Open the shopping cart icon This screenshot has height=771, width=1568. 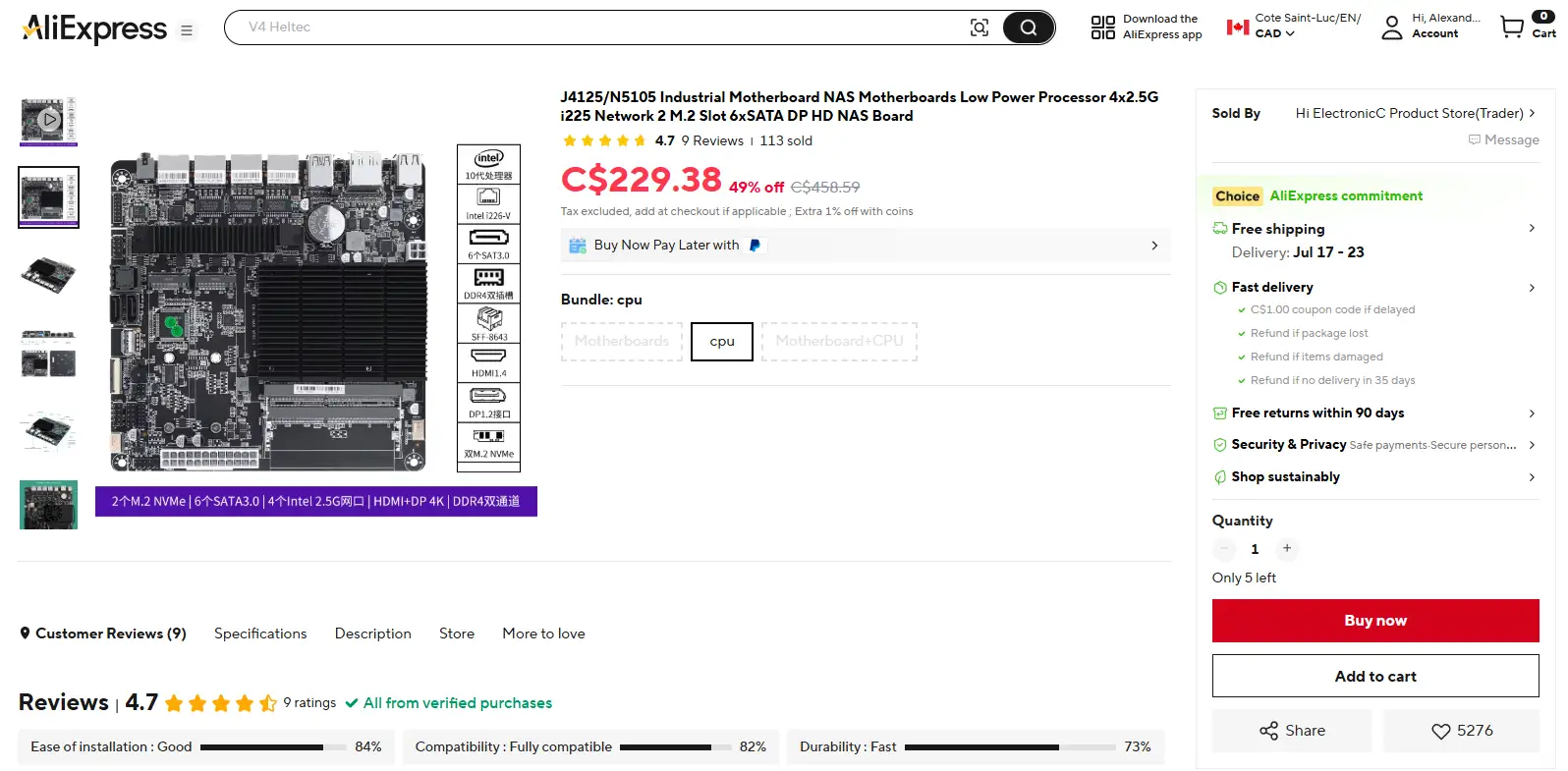tap(1512, 27)
